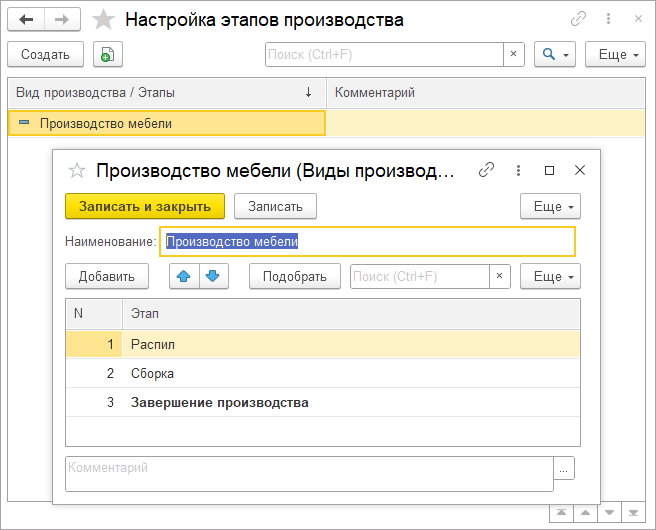This screenshot has width=656, height=530.
Task: Move stage down with arrow button
Action: 213,276
